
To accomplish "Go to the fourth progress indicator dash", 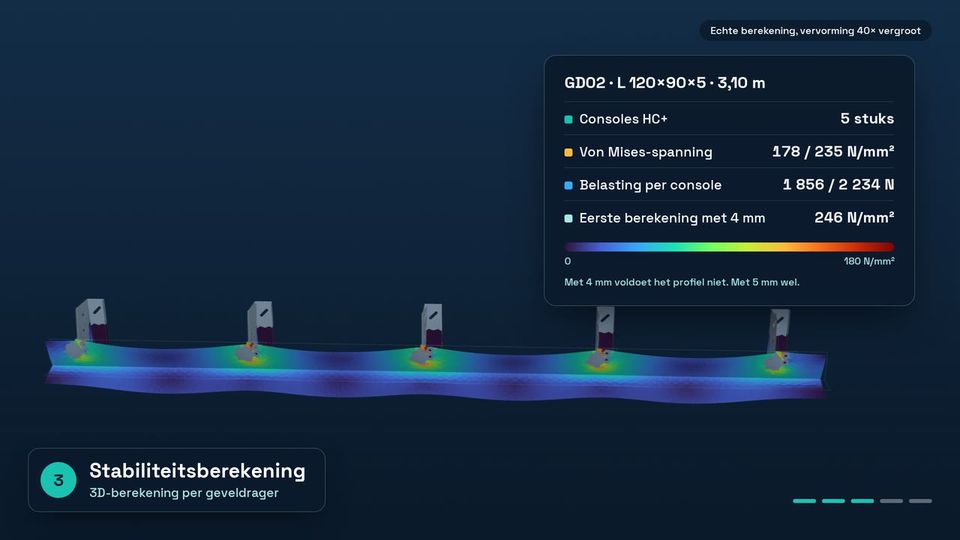I will [x=891, y=501].
